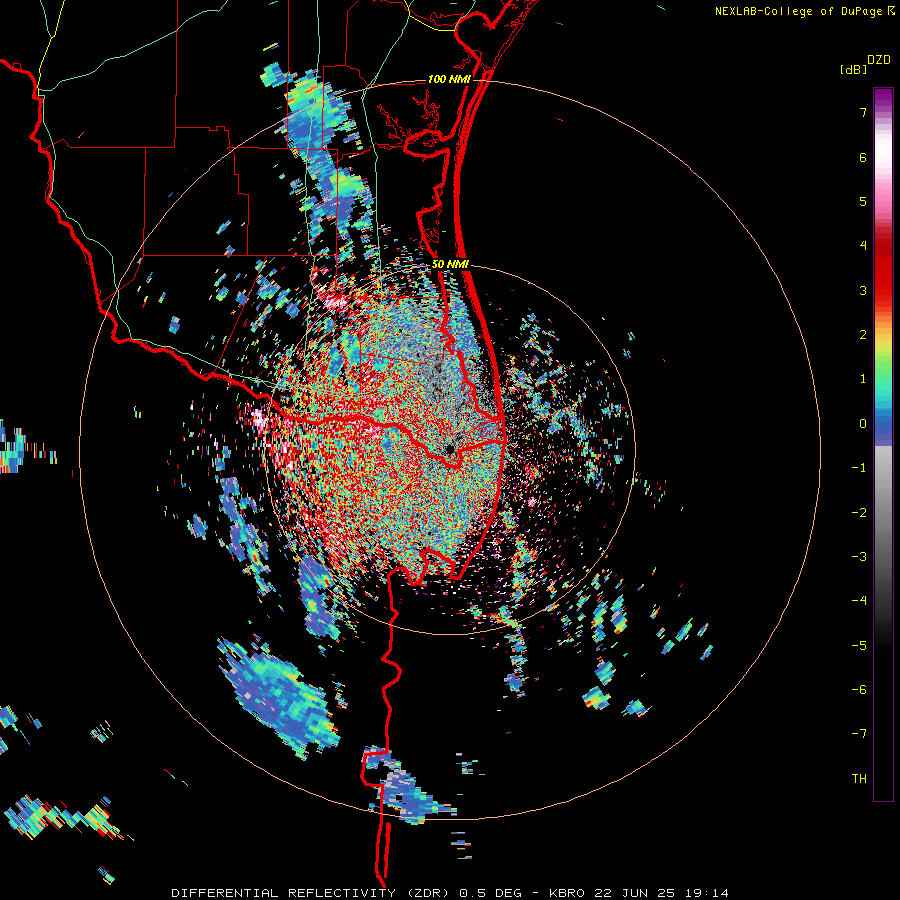Click the 1 dB value on the color scale
This screenshot has height=900, width=900.
tap(863, 379)
